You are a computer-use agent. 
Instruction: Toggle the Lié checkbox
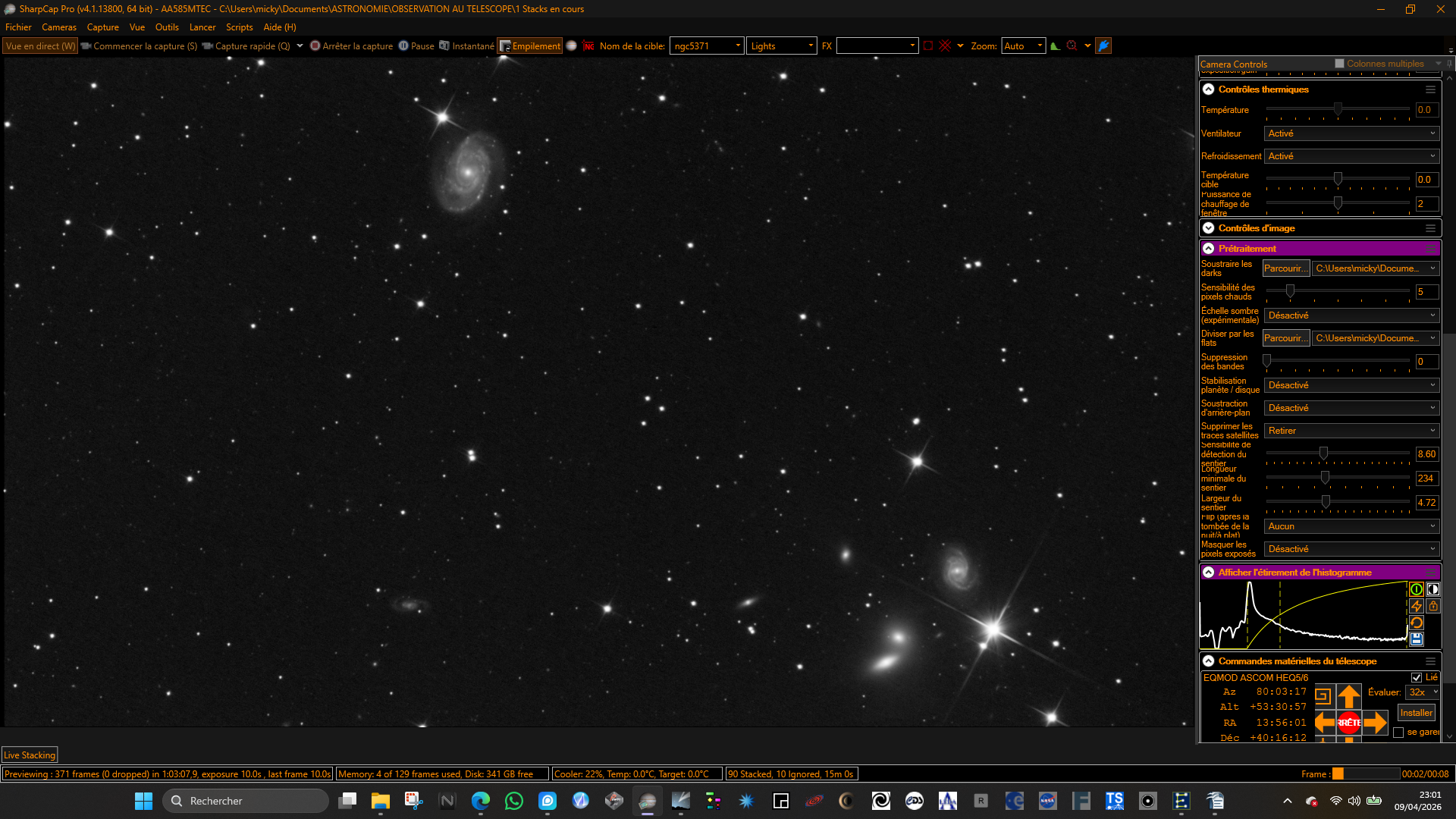coord(1416,677)
